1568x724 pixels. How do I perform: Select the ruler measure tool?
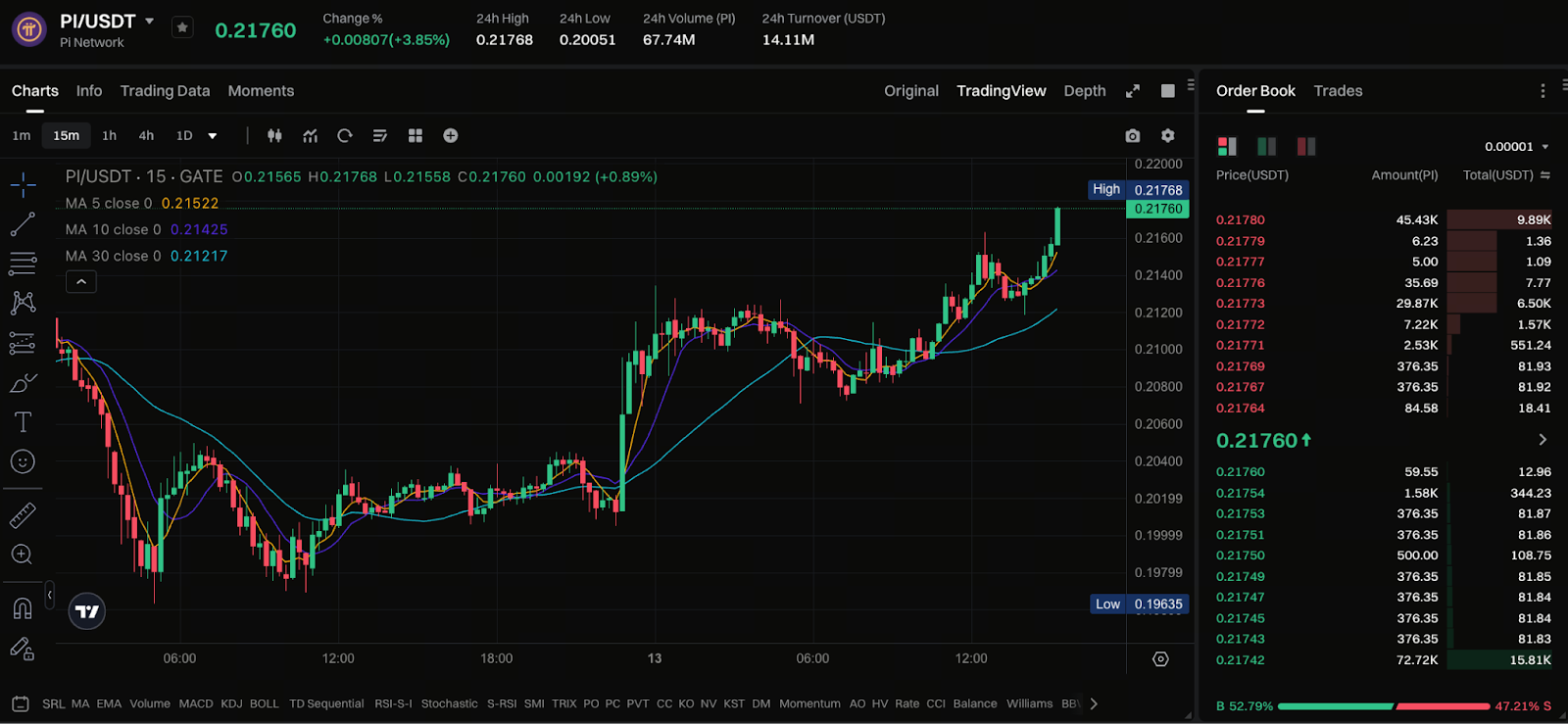tap(23, 515)
